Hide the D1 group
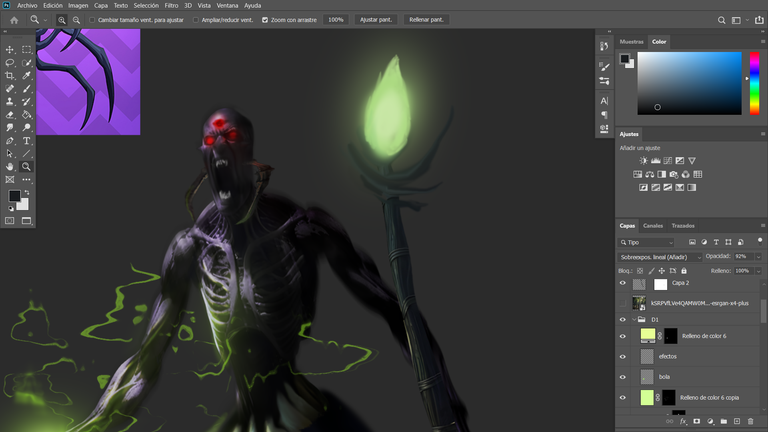Image resolution: width=768 pixels, height=432 pixels. tap(623, 319)
